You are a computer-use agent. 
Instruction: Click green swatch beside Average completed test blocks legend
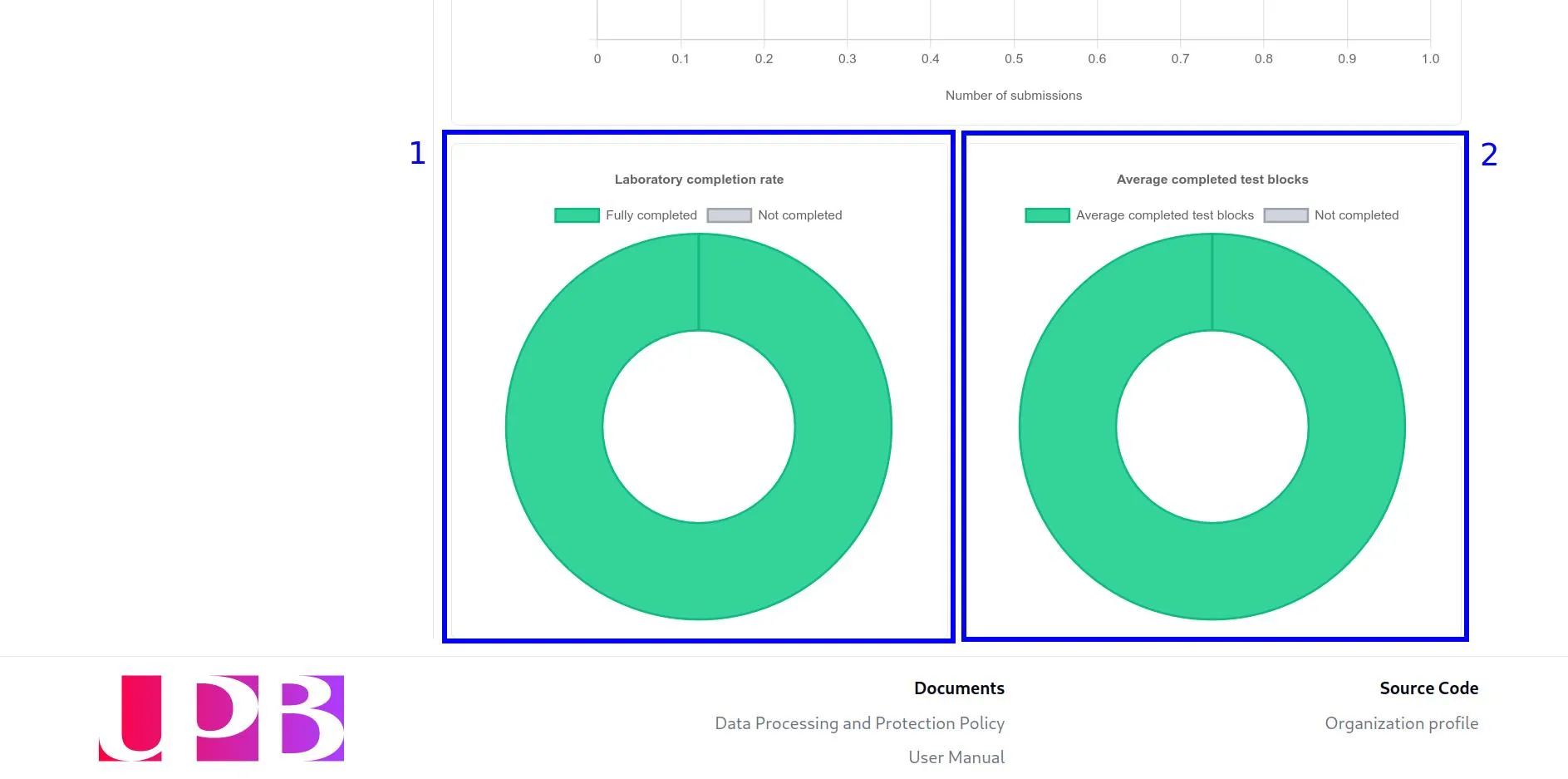pyautogui.click(x=1047, y=215)
